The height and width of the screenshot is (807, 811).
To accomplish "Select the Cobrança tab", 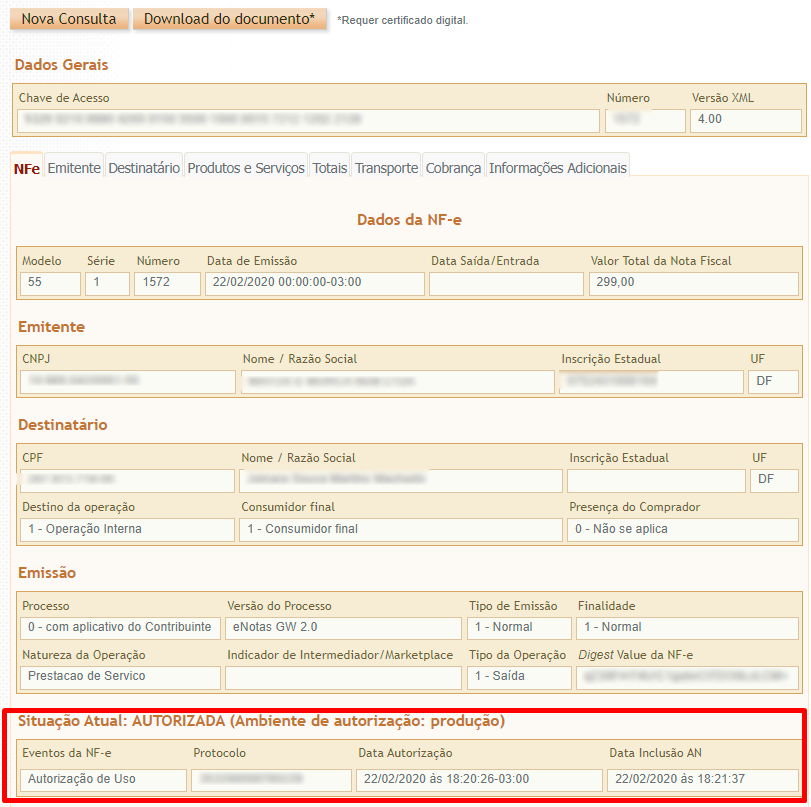I will pos(453,168).
